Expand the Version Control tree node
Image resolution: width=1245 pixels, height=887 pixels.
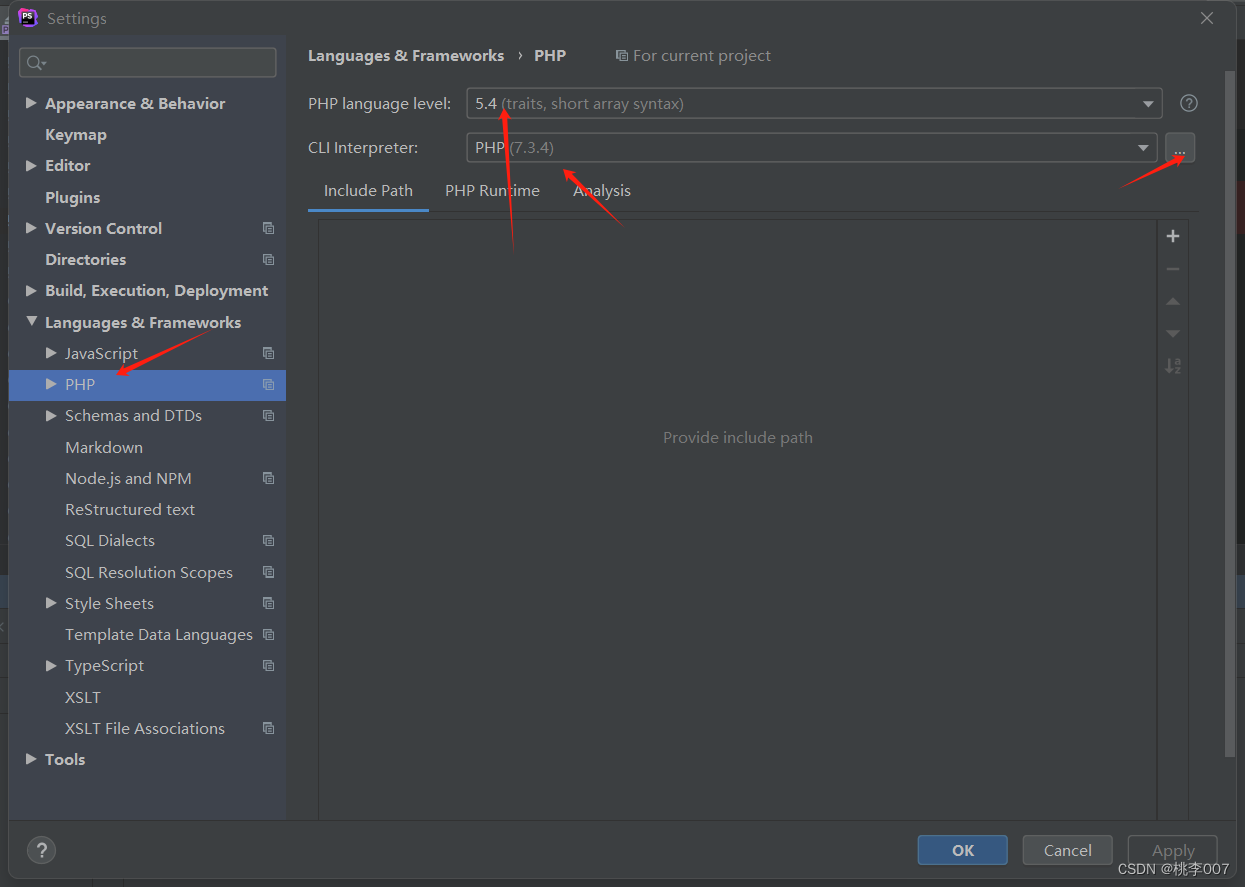[31, 228]
